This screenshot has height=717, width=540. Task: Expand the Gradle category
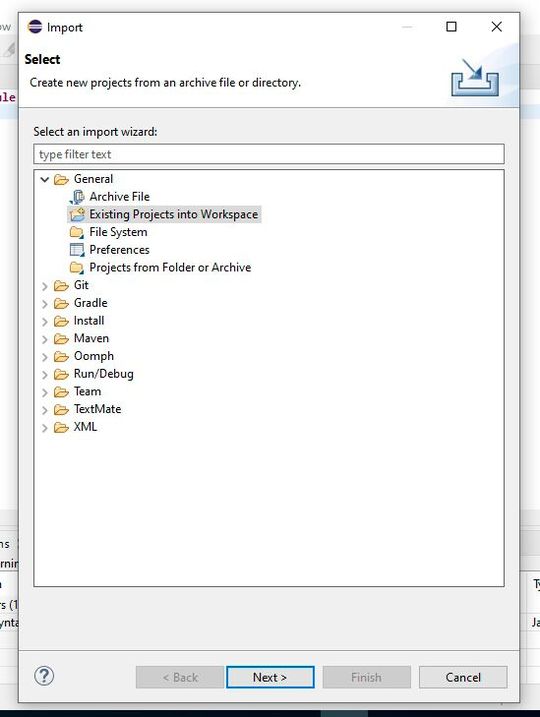point(44,304)
